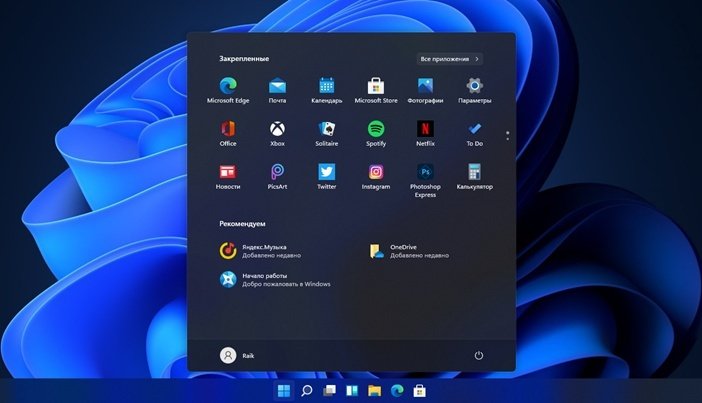The image size is (702, 403).
Task: Click the Start button on taskbar
Action: 284,390
